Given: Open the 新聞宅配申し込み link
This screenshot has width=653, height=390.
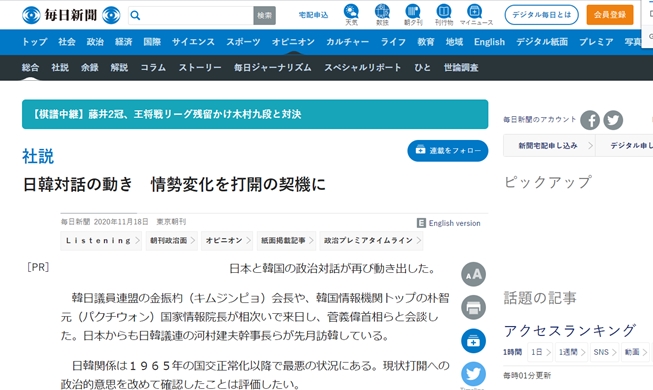Looking at the screenshot, I should (x=549, y=145).
